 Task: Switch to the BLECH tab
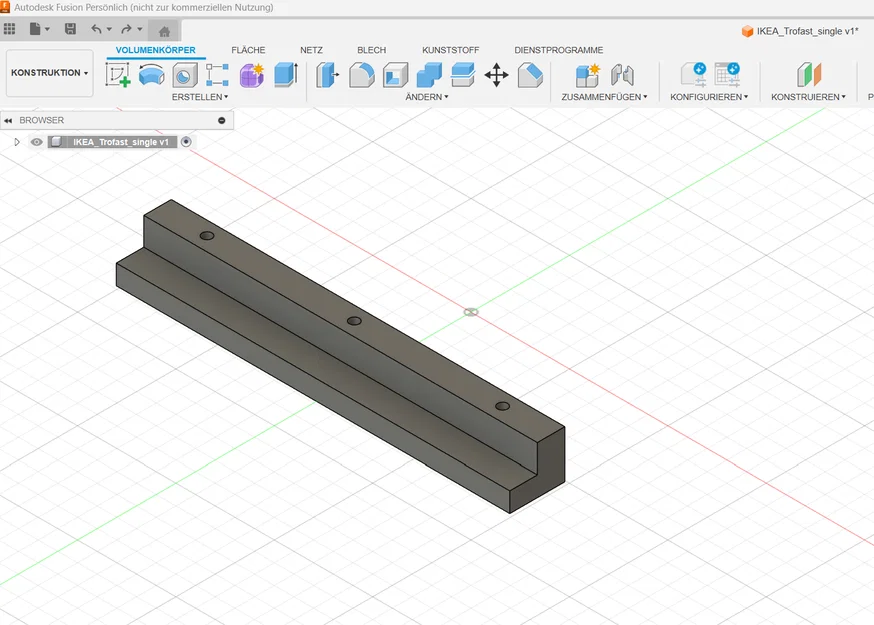[x=371, y=50]
